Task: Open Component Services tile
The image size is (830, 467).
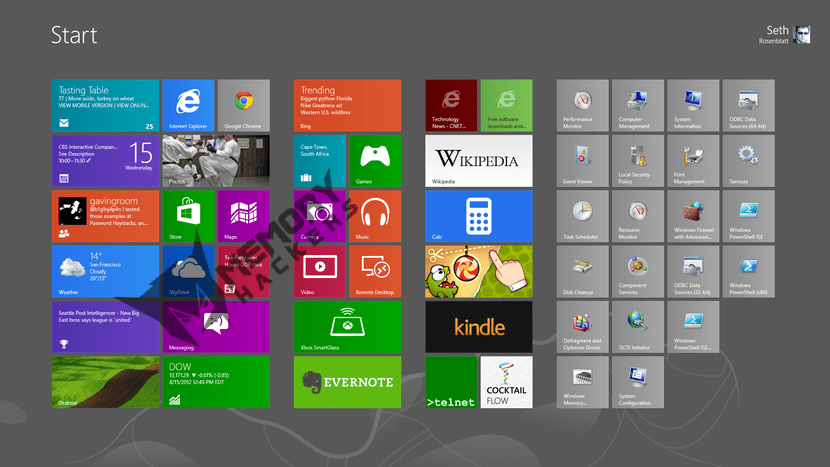Action: 638,271
